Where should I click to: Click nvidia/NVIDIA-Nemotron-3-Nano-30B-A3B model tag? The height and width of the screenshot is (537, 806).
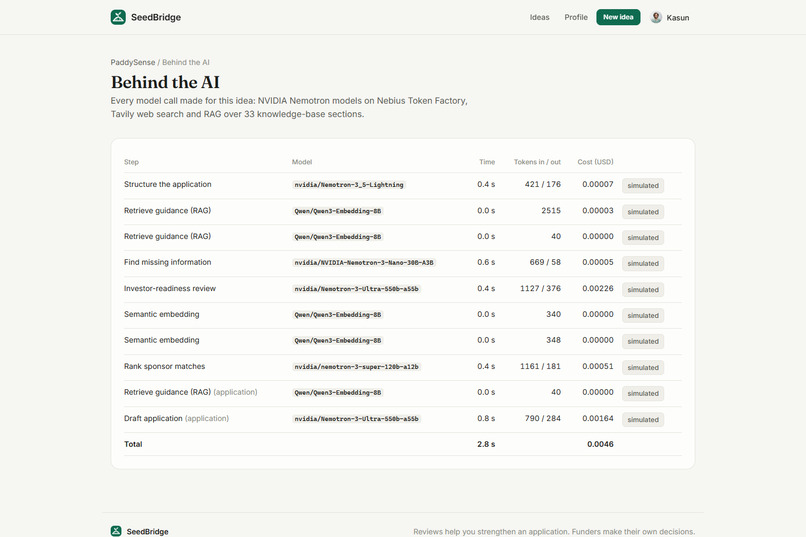(x=363, y=263)
